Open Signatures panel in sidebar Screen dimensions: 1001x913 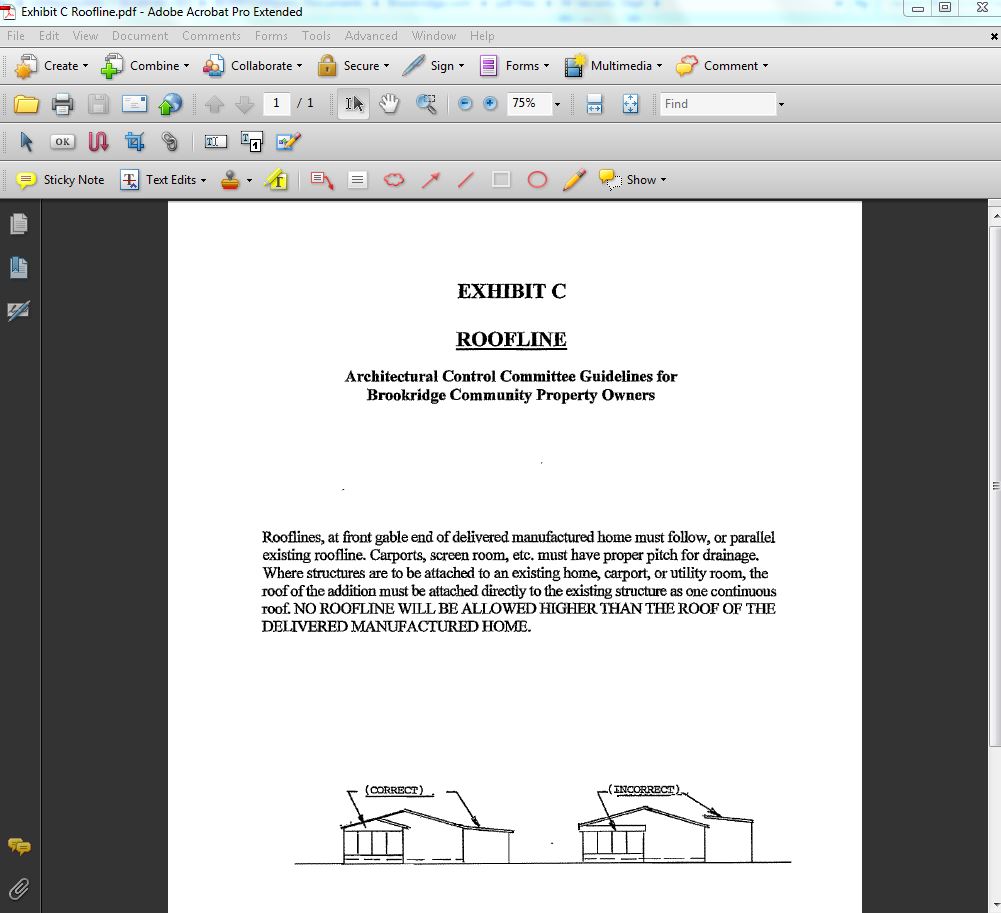click(x=19, y=311)
